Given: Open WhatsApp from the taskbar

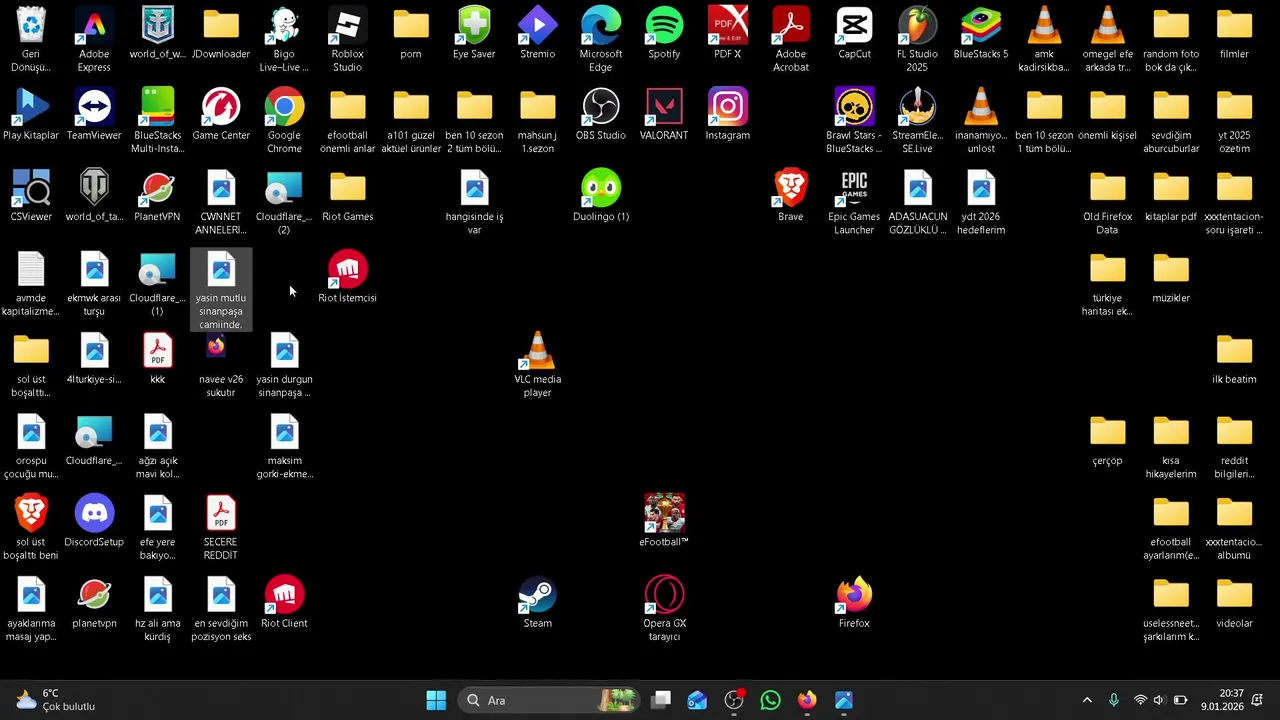Looking at the screenshot, I should [770, 700].
